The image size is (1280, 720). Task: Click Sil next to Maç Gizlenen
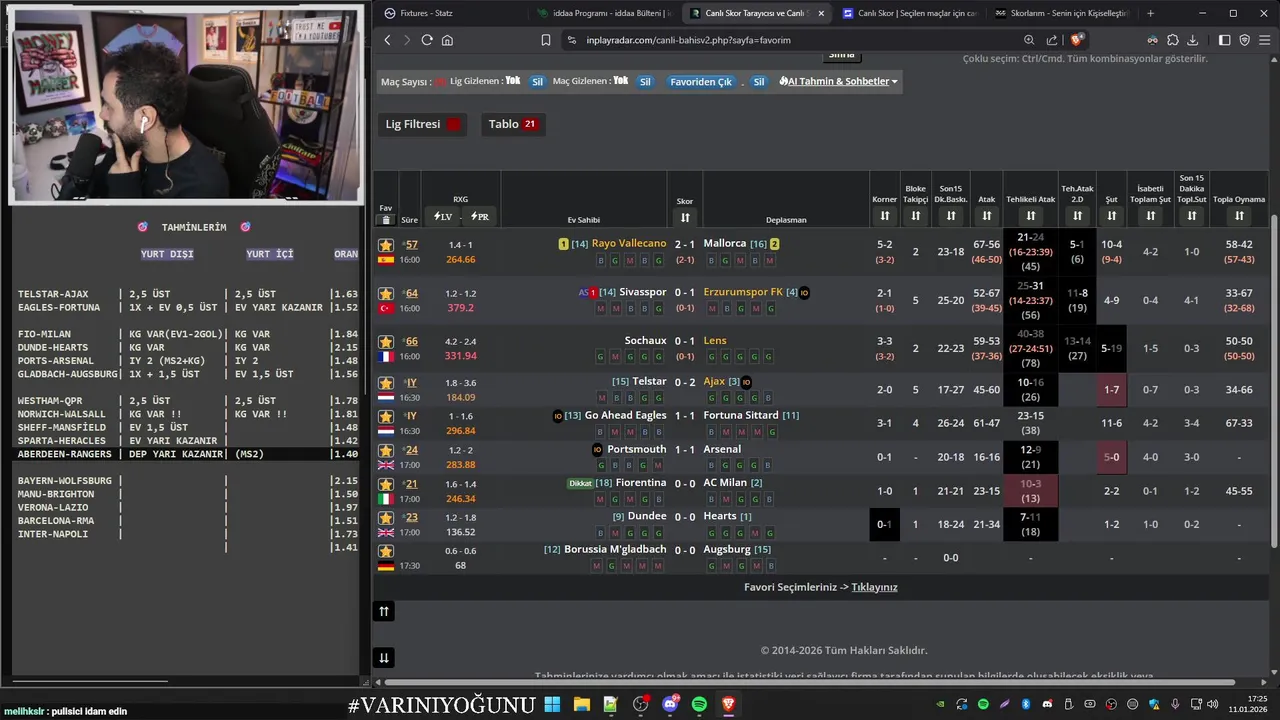tap(645, 82)
